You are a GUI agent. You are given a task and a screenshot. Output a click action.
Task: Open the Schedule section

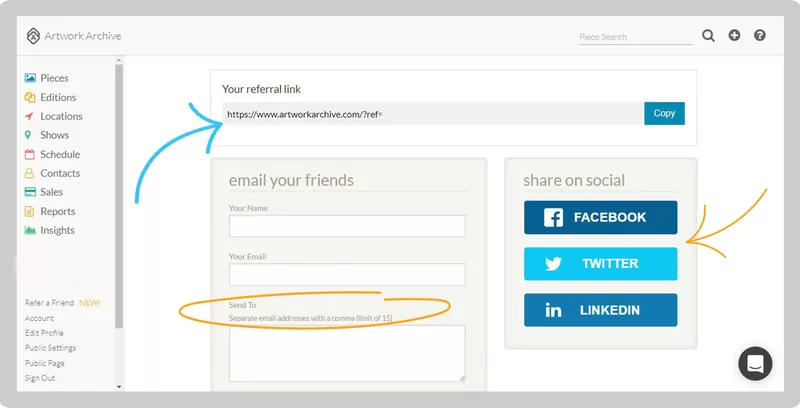(x=60, y=154)
